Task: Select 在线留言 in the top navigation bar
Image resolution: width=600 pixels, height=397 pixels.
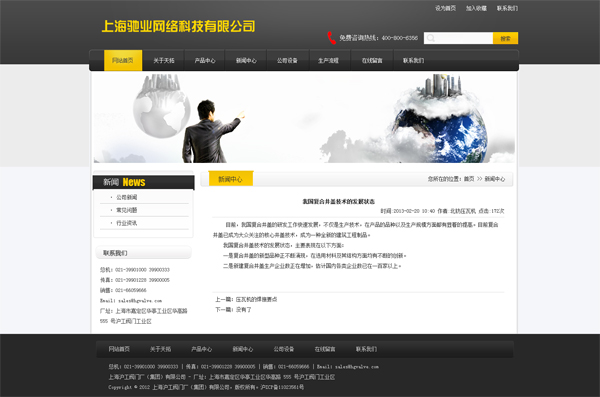Action: (x=372, y=60)
